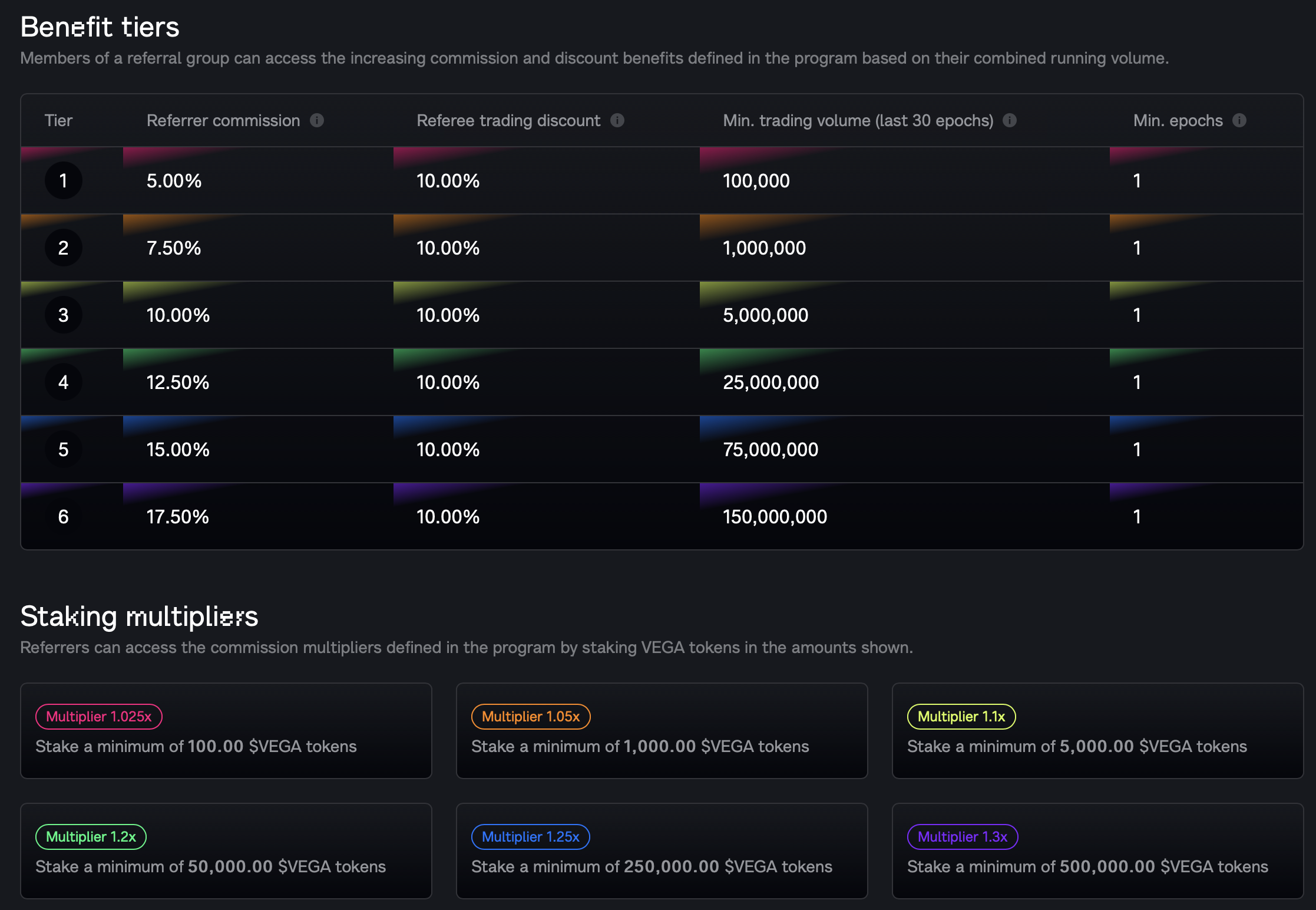
Task: Click the 7.50% commission value
Action: click(174, 248)
